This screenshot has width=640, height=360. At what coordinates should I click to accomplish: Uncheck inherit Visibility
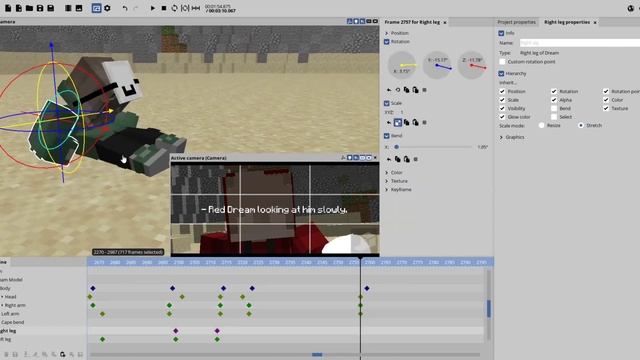click(502, 109)
